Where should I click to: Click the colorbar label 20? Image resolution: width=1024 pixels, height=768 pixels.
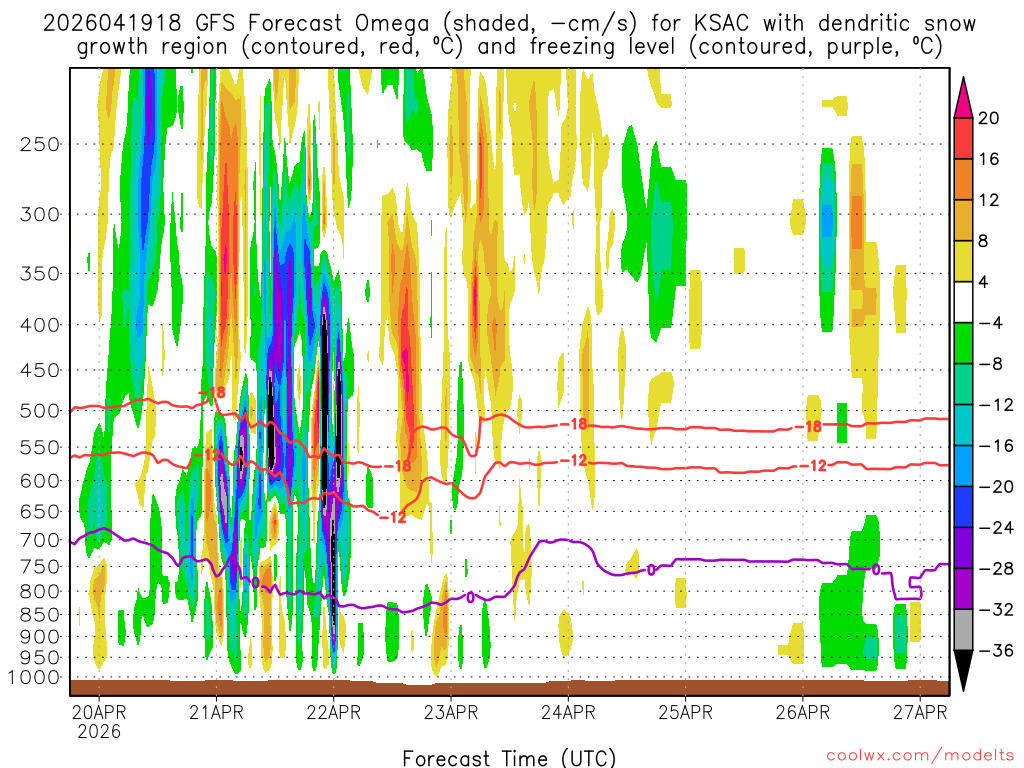989,118
